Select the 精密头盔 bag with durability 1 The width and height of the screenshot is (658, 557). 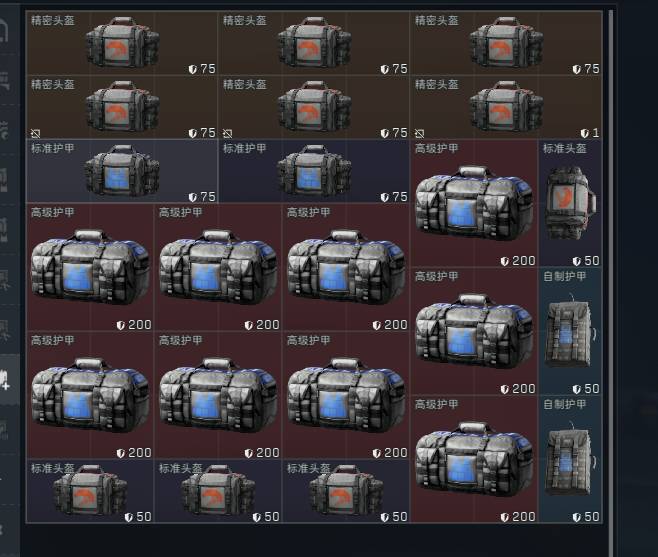[506, 107]
